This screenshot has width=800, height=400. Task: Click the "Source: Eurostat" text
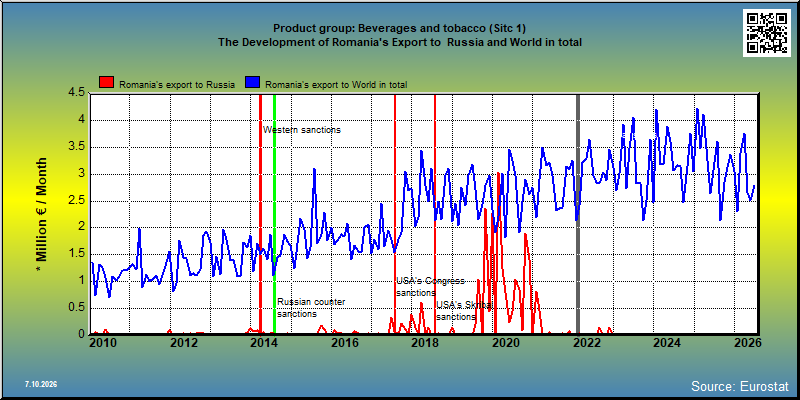[740, 386]
